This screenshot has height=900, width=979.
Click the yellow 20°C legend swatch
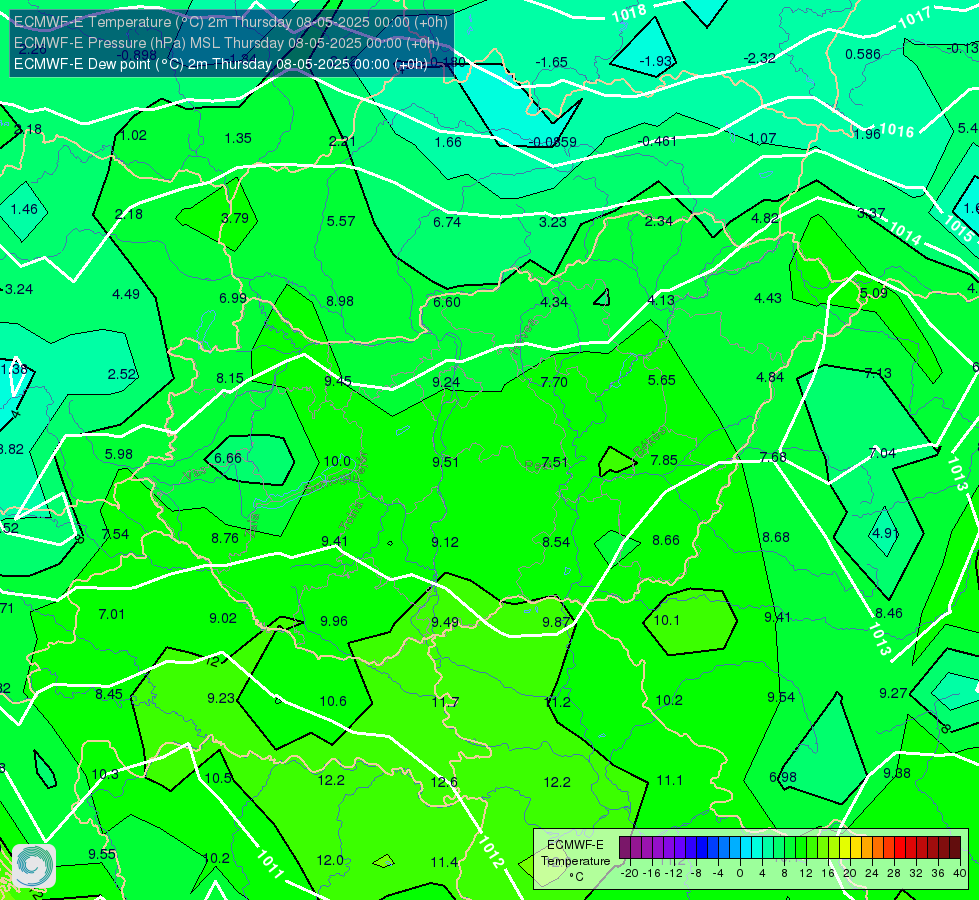click(844, 848)
